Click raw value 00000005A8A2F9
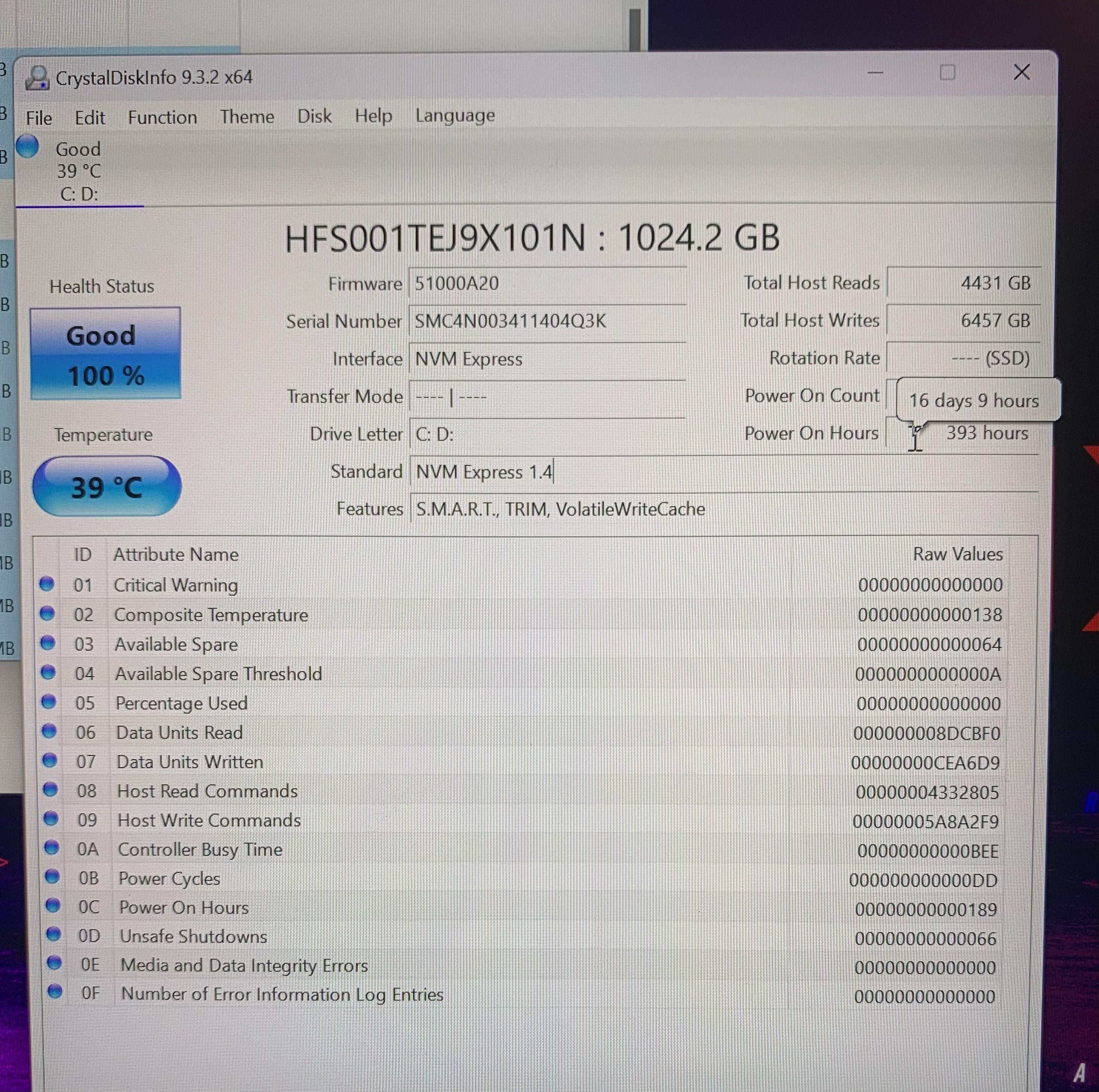Image resolution: width=1099 pixels, height=1092 pixels. (x=925, y=822)
